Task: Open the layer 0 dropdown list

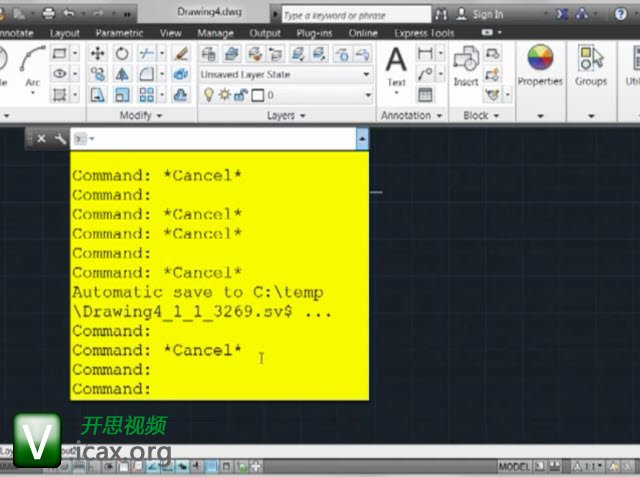Action: (x=368, y=95)
